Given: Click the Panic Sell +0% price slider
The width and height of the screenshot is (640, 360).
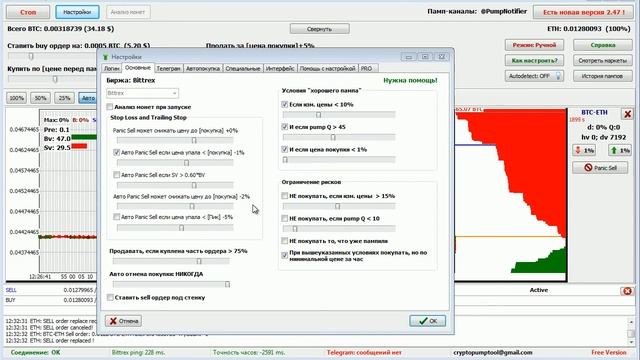Looking at the screenshot, I should (175, 140).
